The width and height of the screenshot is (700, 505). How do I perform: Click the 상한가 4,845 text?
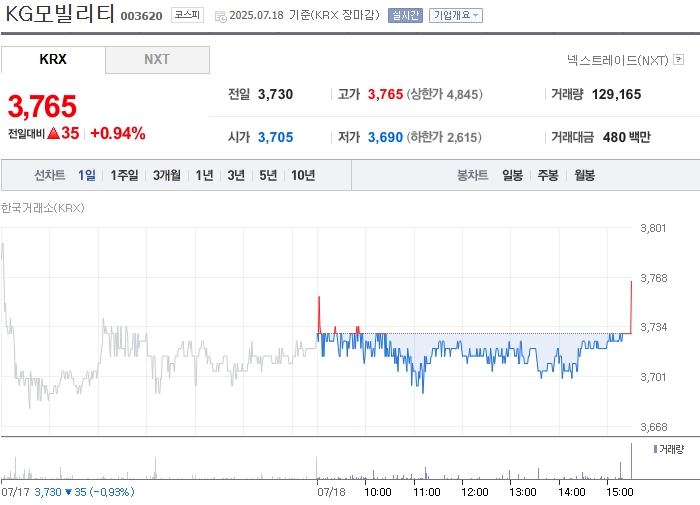[x=445, y=94]
